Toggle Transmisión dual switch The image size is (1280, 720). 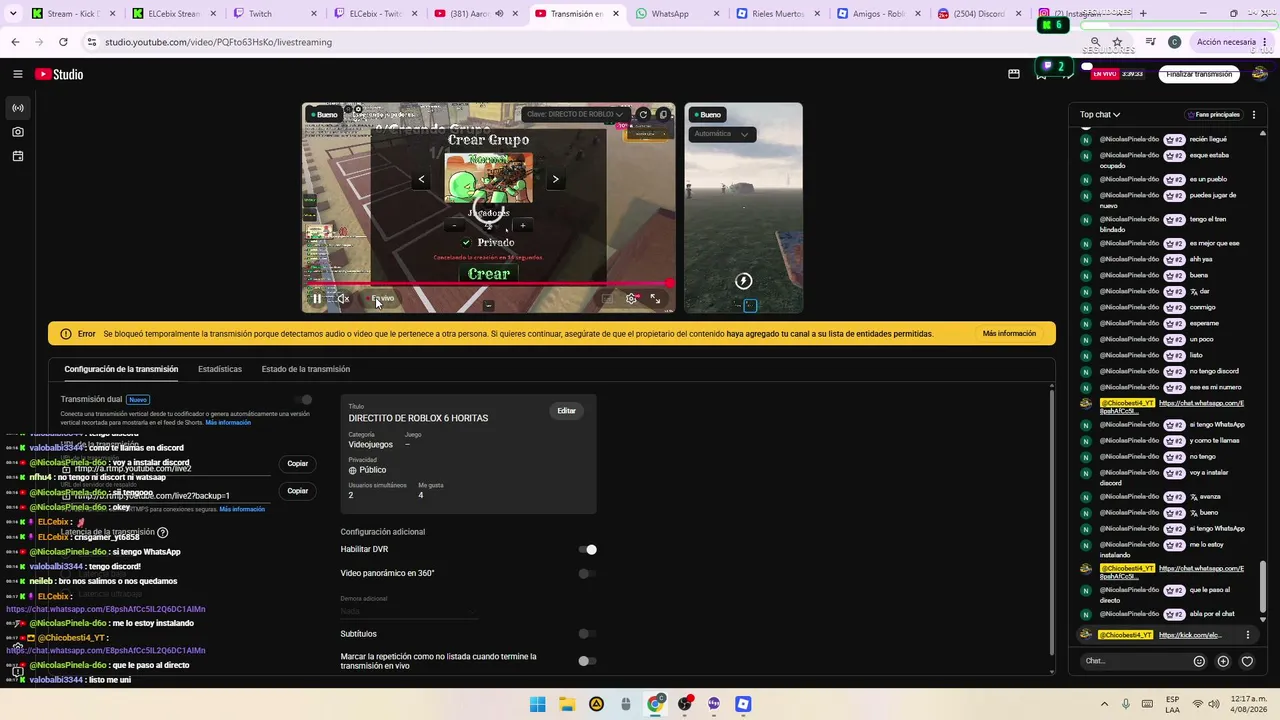click(303, 400)
